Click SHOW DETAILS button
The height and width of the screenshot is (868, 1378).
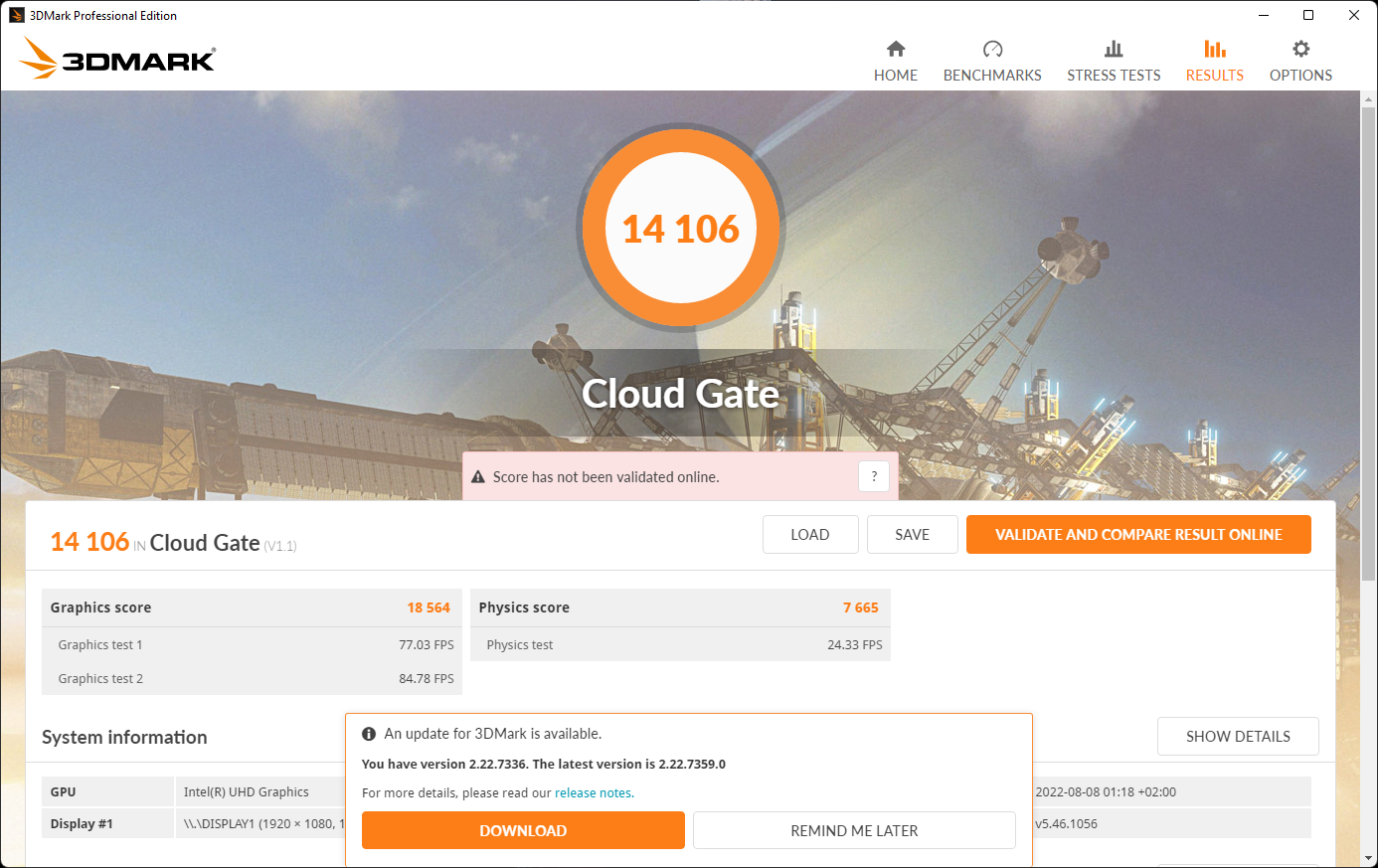point(1238,737)
